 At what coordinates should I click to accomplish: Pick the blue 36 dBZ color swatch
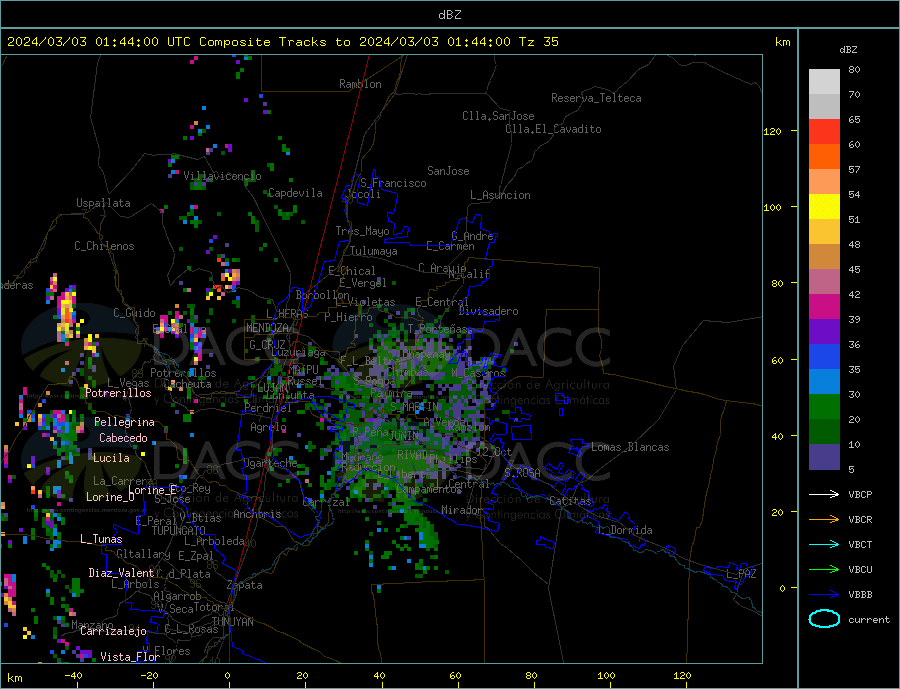(x=824, y=357)
